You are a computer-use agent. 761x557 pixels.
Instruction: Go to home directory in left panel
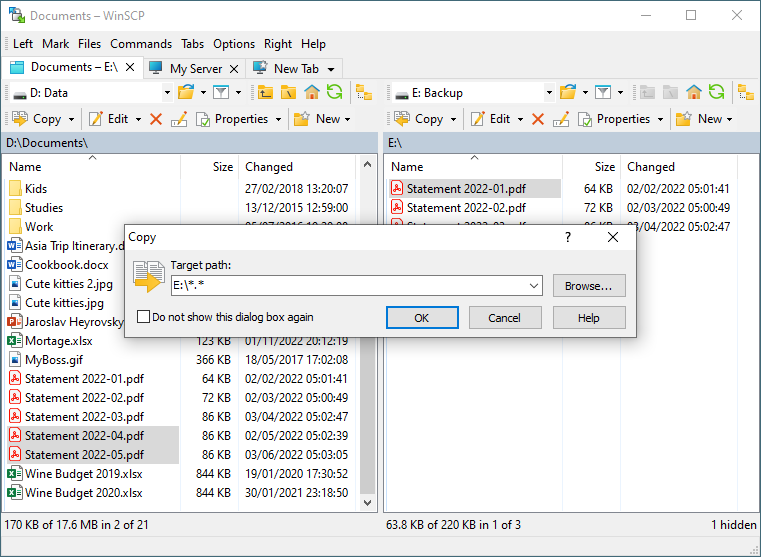click(312, 93)
